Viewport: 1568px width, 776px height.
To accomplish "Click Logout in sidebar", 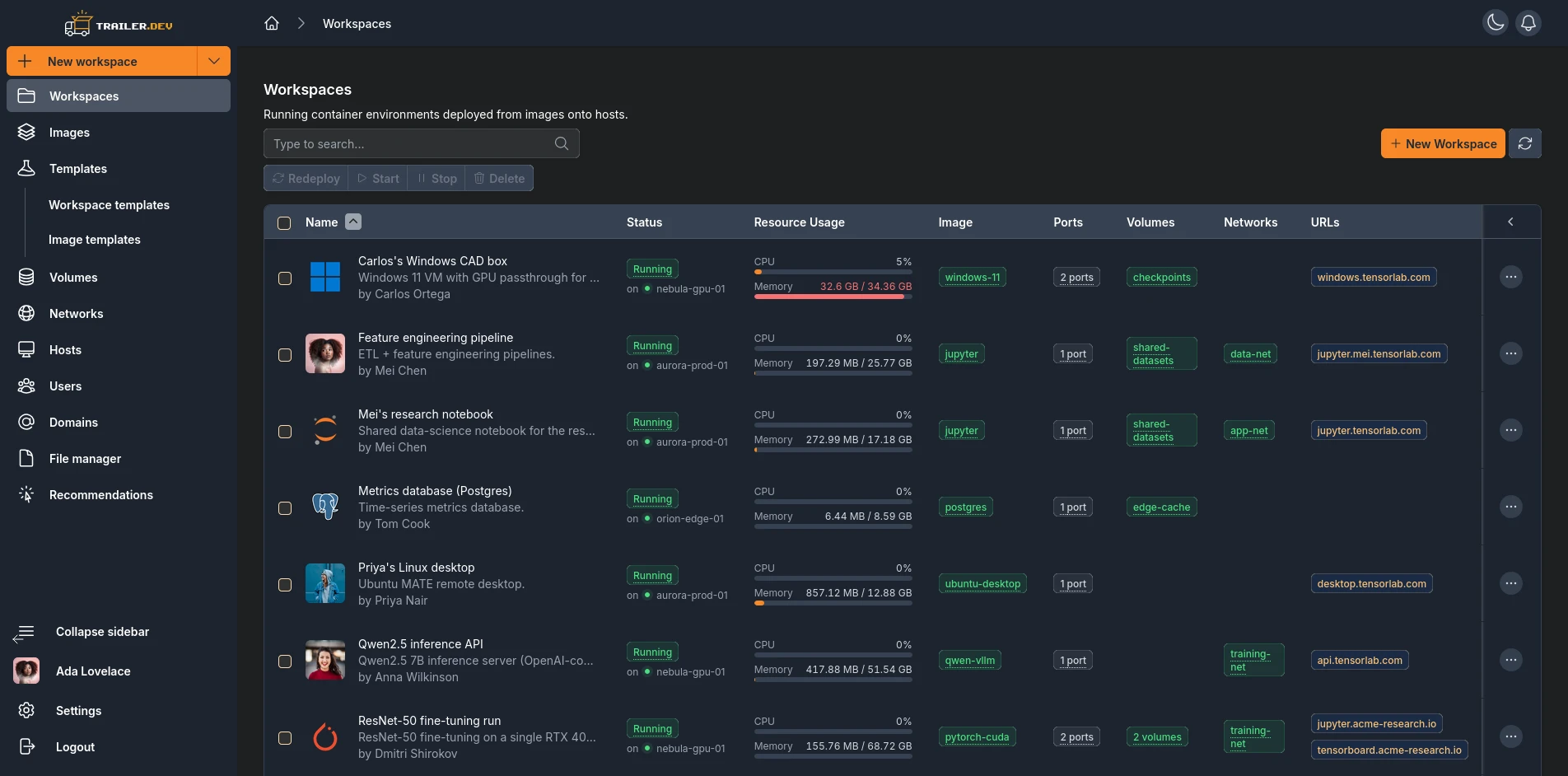I will point(119,746).
